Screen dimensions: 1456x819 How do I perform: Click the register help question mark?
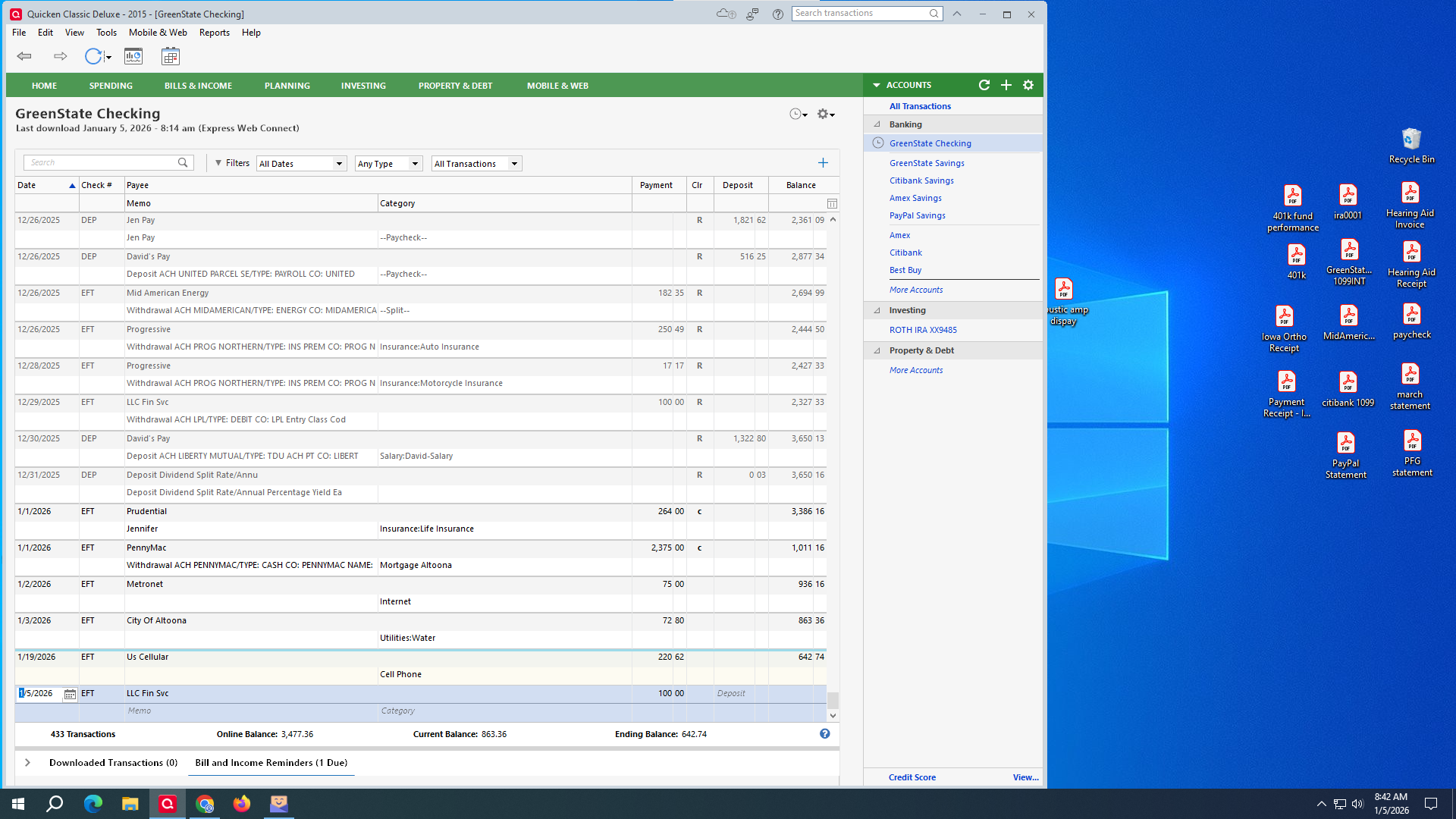824,733
